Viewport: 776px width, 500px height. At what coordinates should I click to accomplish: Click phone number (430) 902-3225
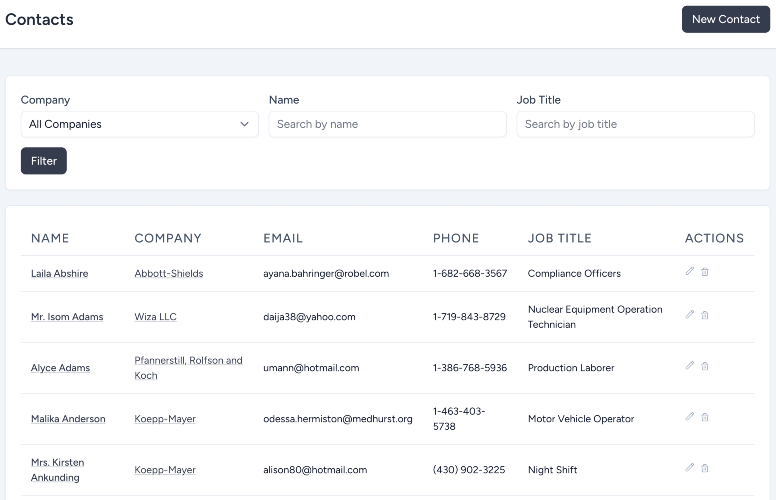pyautogui.click(x=469, y=470)
